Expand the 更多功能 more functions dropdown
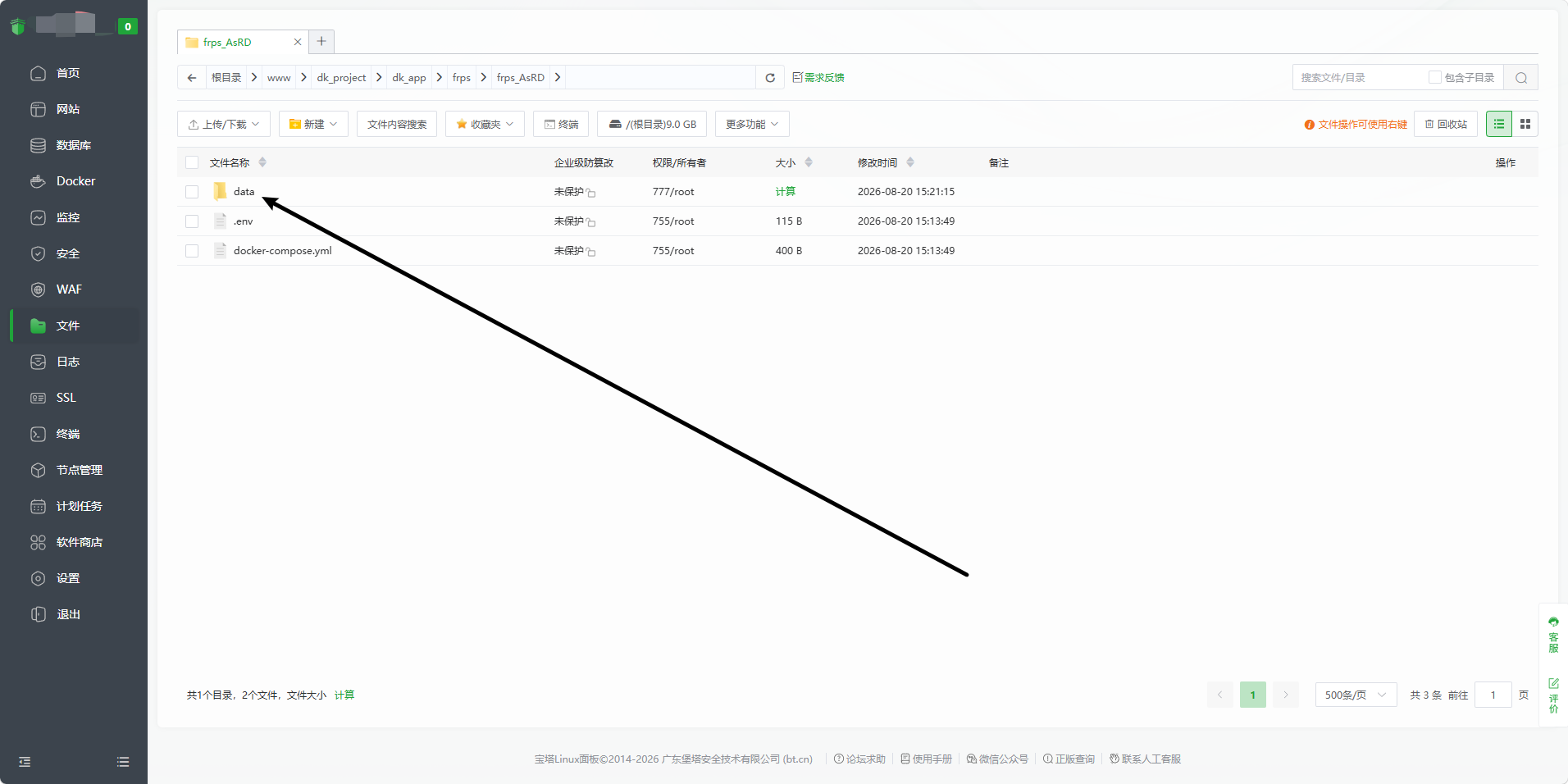 coord(752,124)
